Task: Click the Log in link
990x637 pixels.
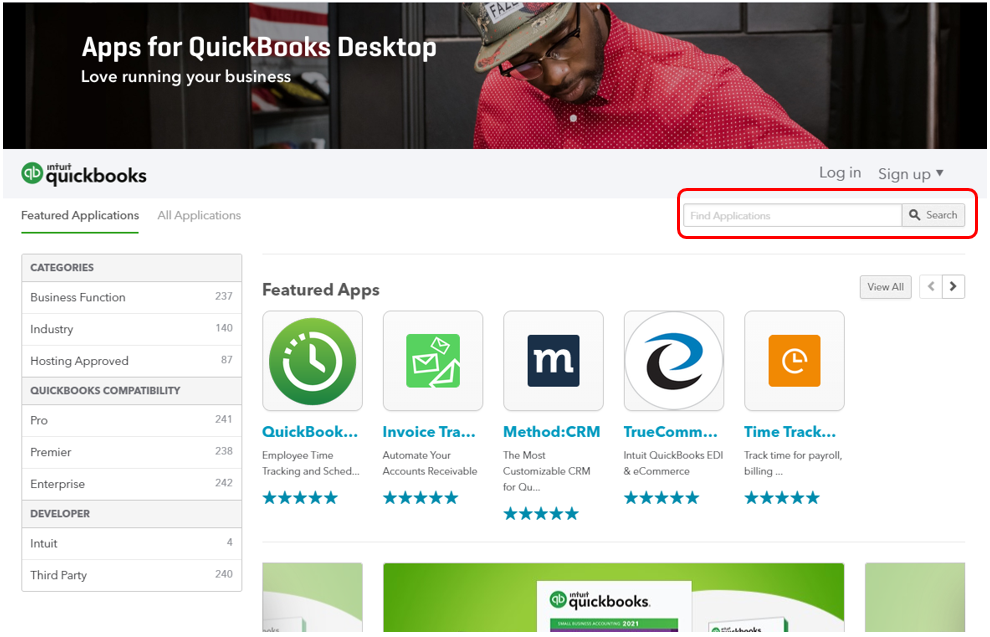Action: tap(840, 173)
